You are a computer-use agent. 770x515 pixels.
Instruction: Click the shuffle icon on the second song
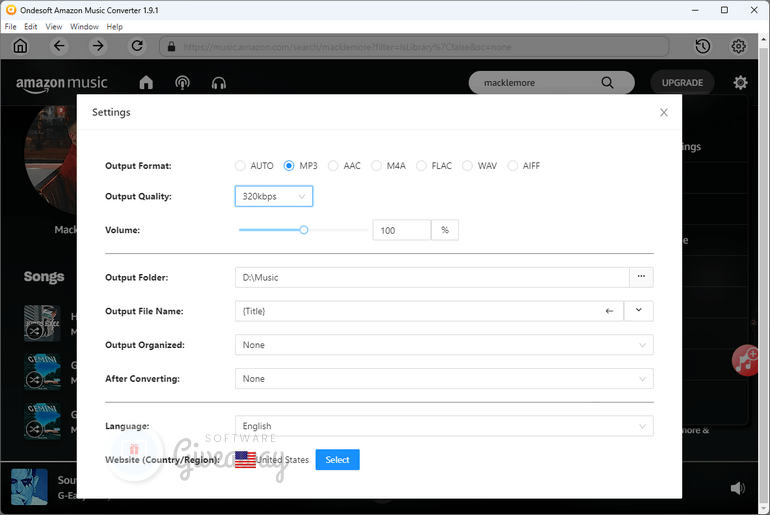[x=34, y=380]
